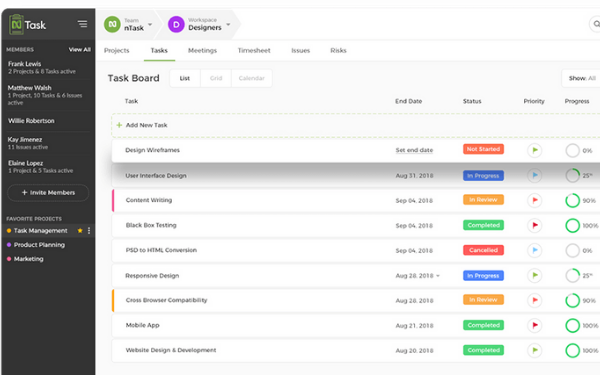Collapse the sidebar with hamburger menu icon
This screenshot has height=375, width=600.
[82, 24]
